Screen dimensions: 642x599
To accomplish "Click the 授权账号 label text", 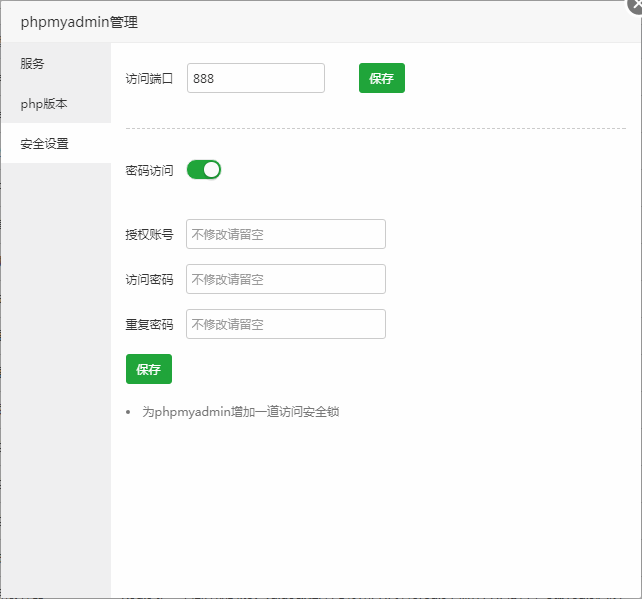I will 149,235.
